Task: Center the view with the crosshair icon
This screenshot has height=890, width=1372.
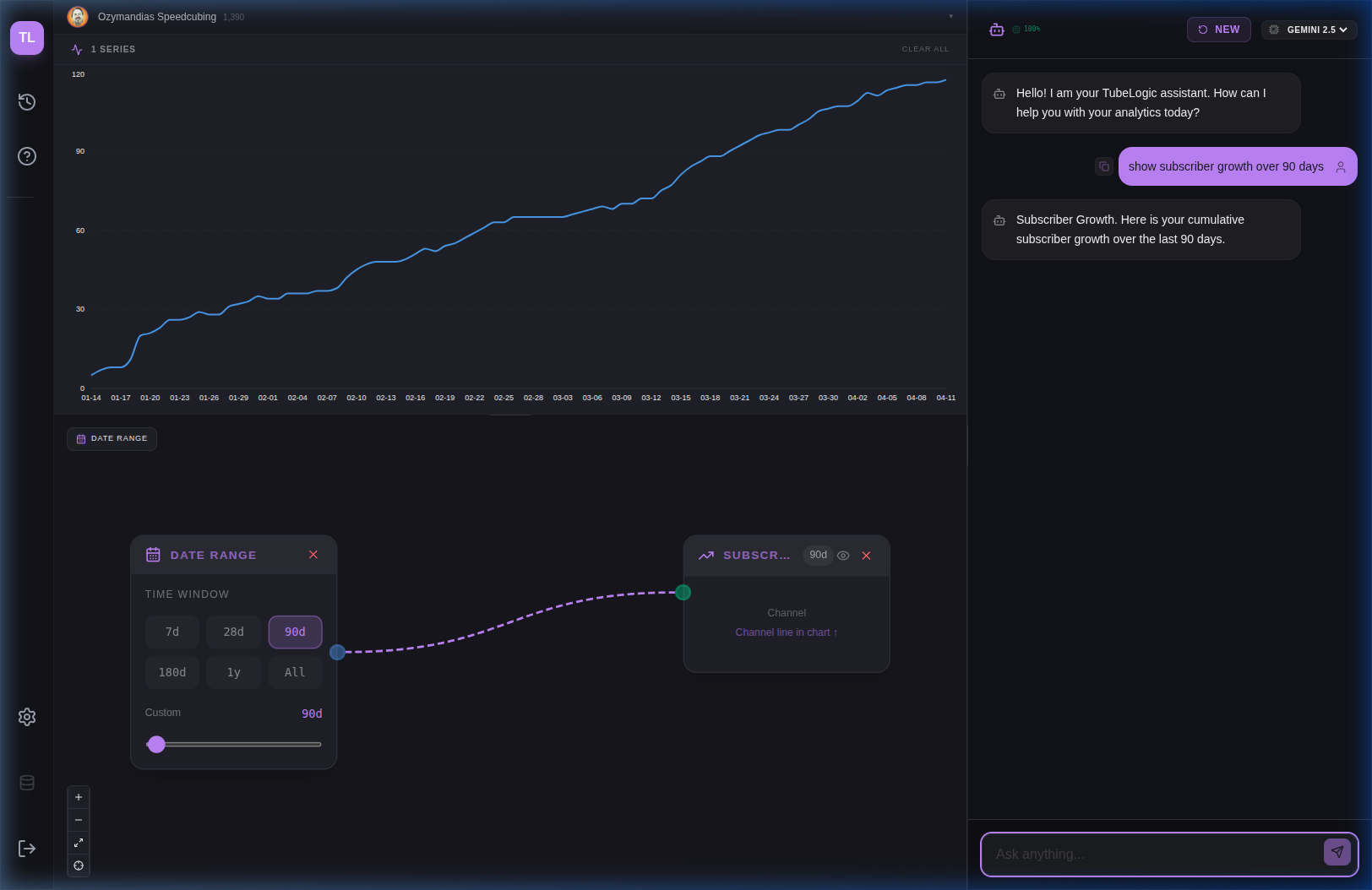Action: click(x=78, y=866)
